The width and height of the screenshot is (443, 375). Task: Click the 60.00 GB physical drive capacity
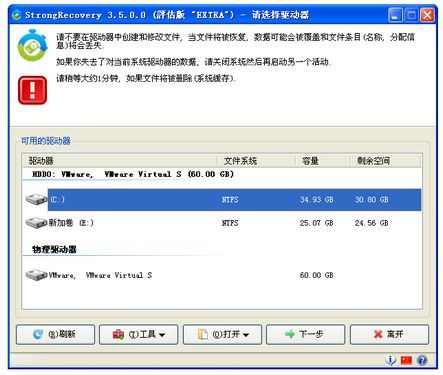click(x=316, y=275)
